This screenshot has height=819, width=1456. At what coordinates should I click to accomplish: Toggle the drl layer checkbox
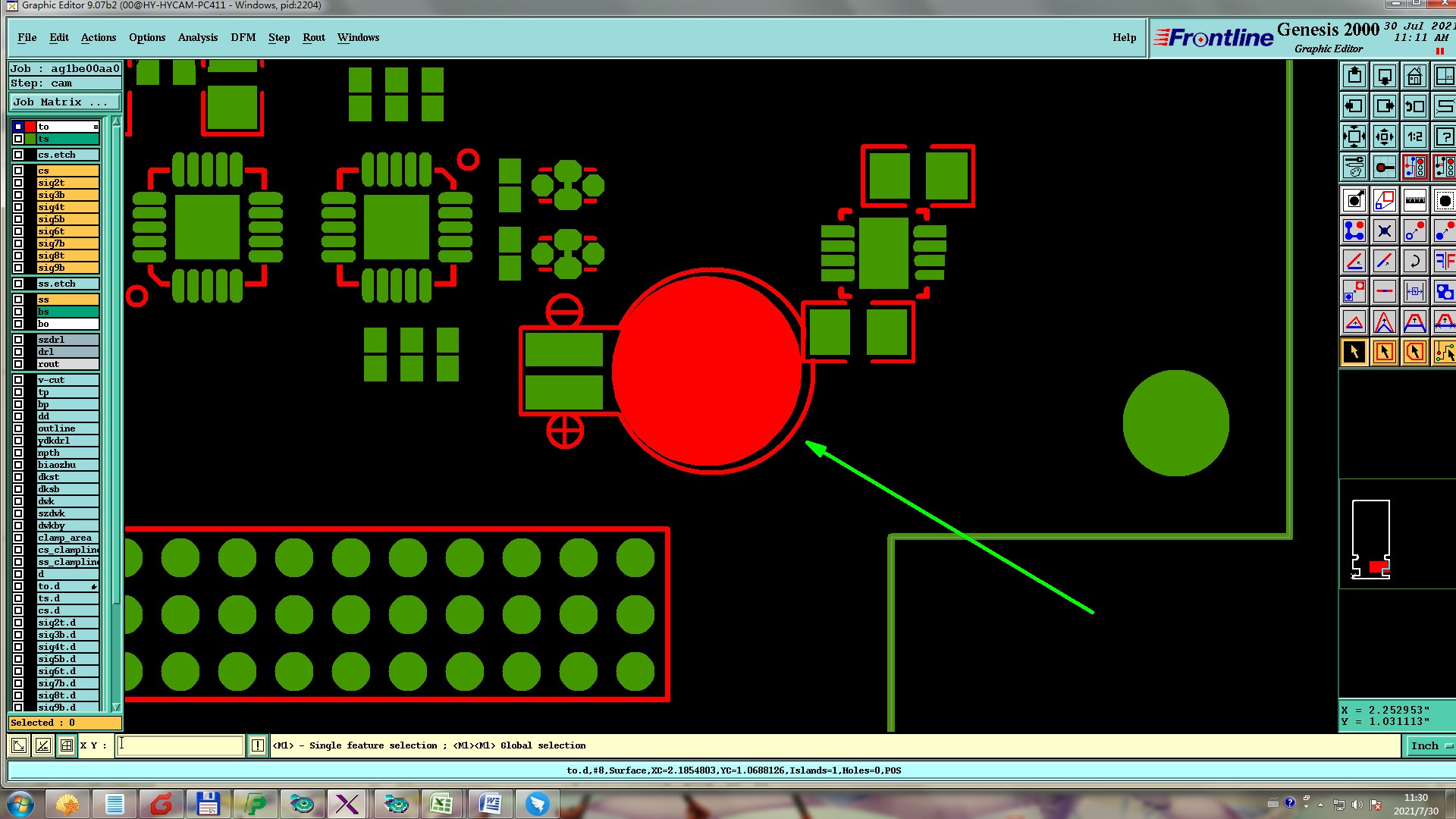click(x=18, y=352)
